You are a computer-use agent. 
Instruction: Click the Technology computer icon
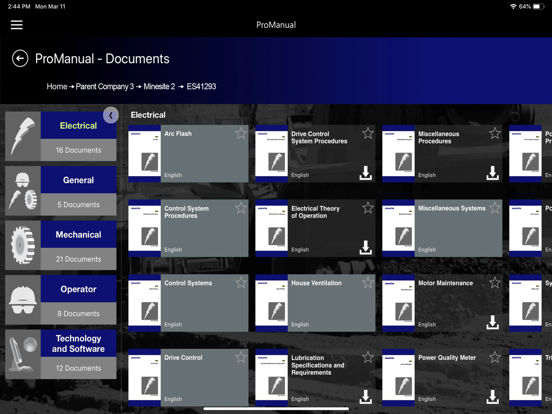point(23,355)
